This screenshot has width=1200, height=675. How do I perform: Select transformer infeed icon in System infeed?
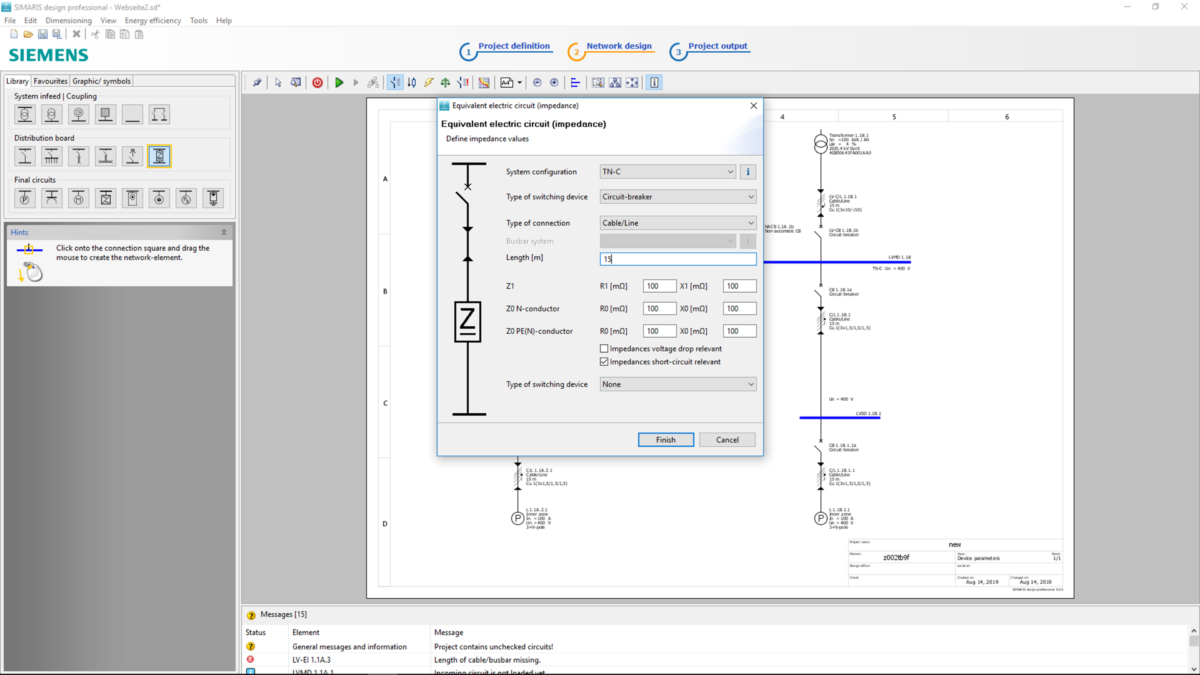[x=25, y=115]
